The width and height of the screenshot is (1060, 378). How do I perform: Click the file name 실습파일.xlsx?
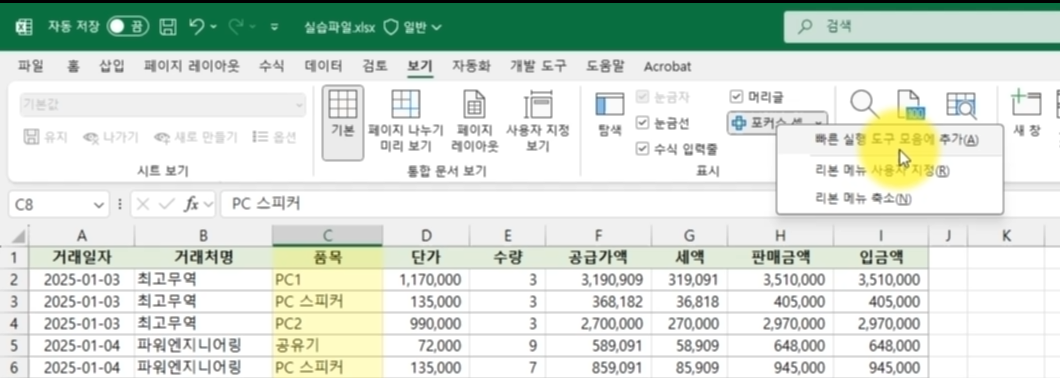click(339, 28)
